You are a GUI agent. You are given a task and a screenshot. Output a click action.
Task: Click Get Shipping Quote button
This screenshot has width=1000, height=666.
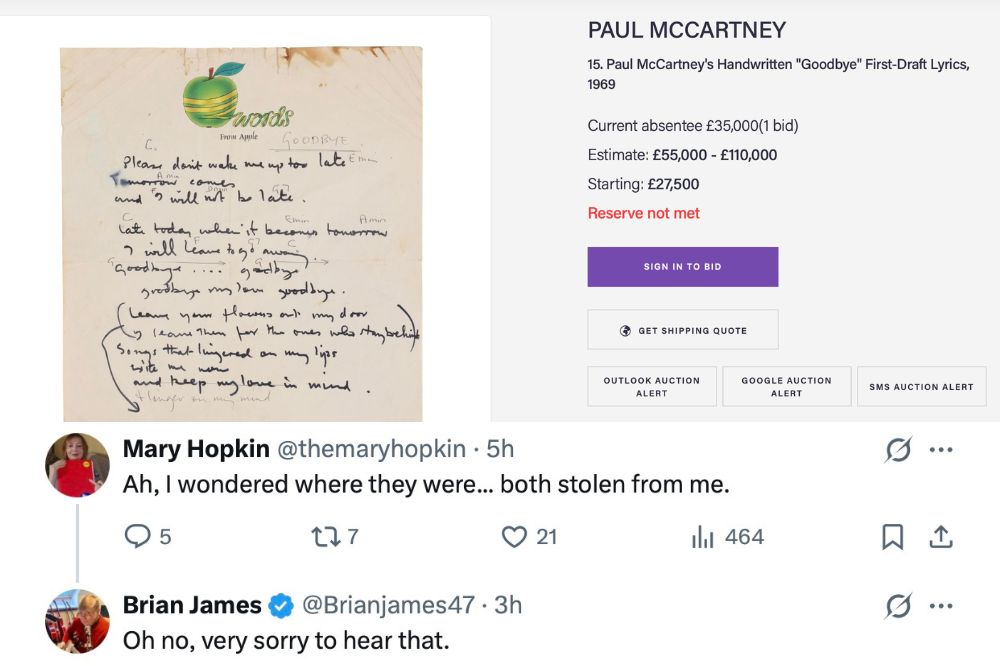(682, 330)
